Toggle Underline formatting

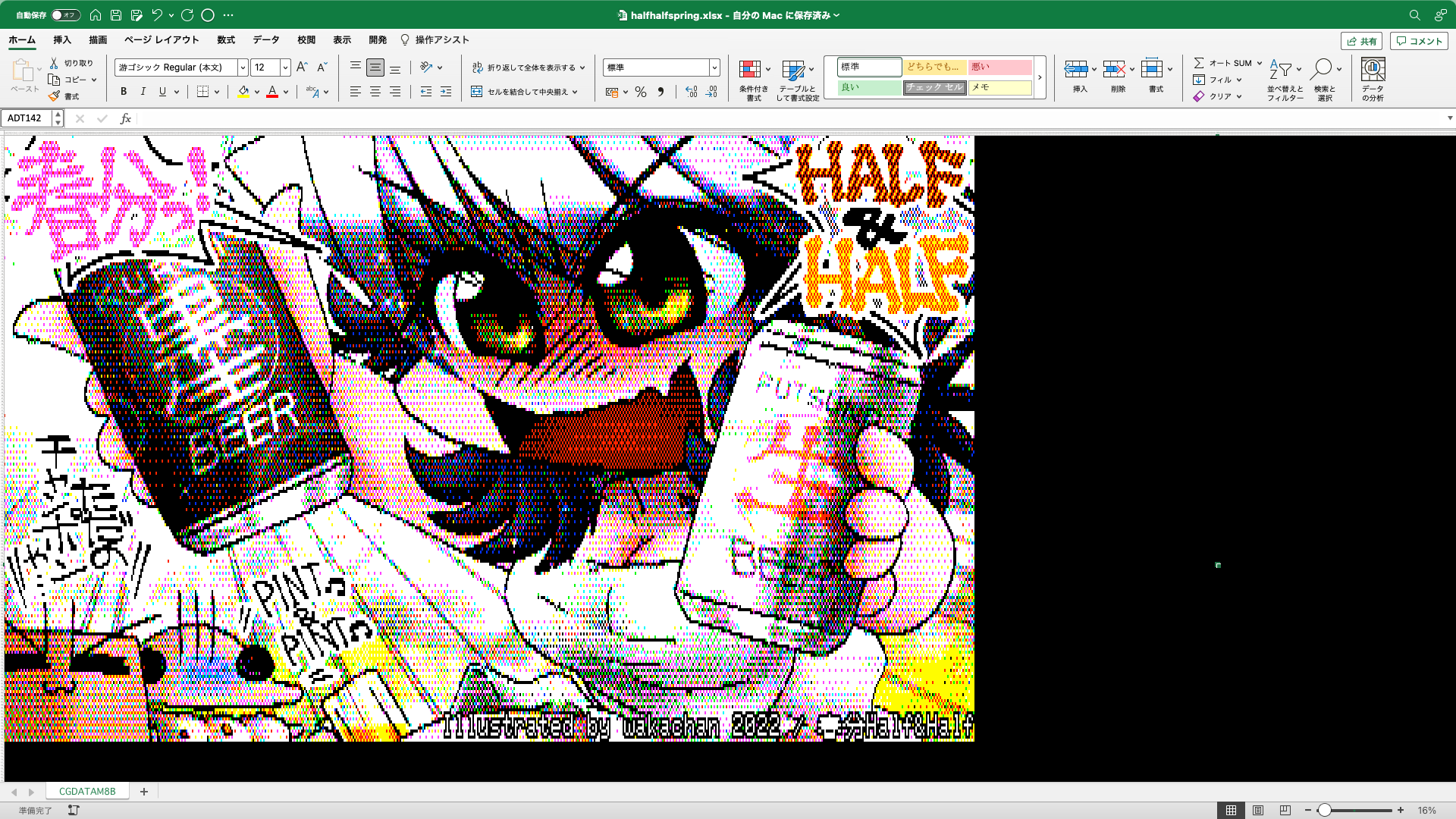tap(162, 92)
